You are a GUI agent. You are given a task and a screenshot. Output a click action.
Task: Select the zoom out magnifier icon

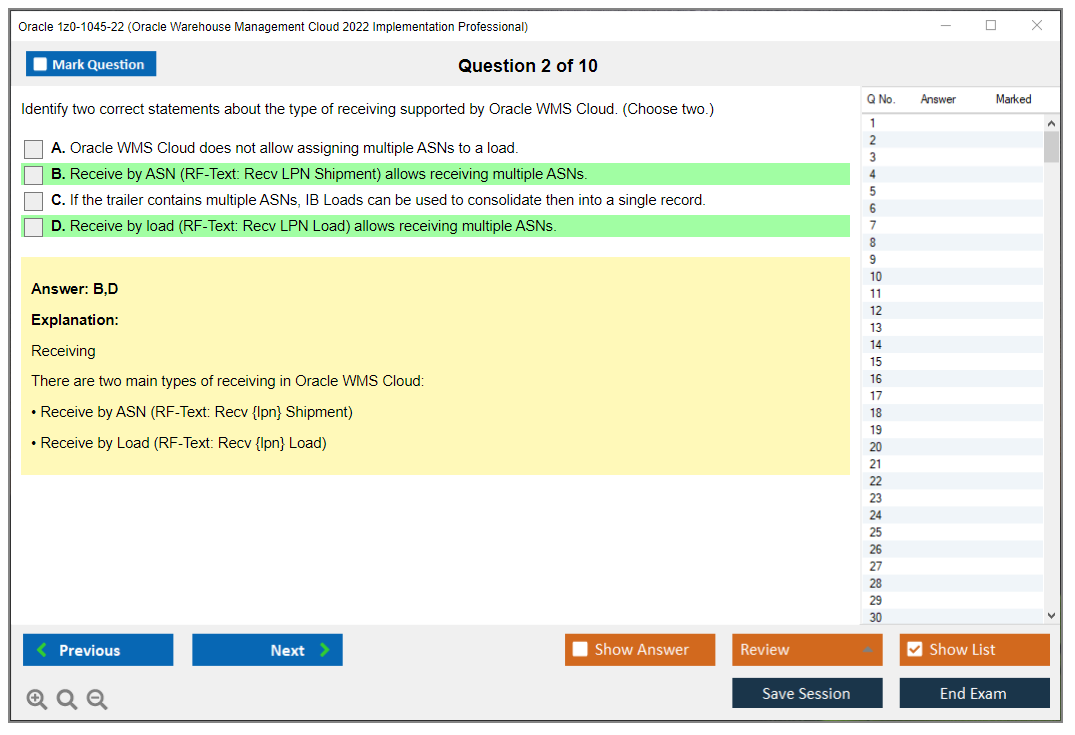96,699
